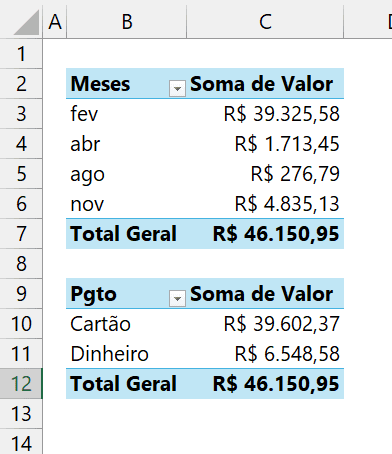The height and width of the screenshot is (454, 392).
Task: Select column C header
Action: 265,22
